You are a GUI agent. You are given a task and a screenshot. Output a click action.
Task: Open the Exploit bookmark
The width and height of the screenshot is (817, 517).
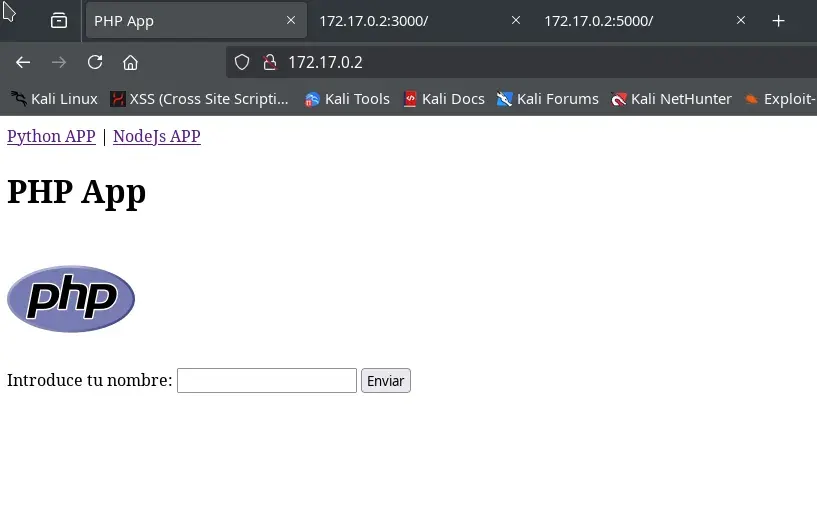(x=780, y=99)
